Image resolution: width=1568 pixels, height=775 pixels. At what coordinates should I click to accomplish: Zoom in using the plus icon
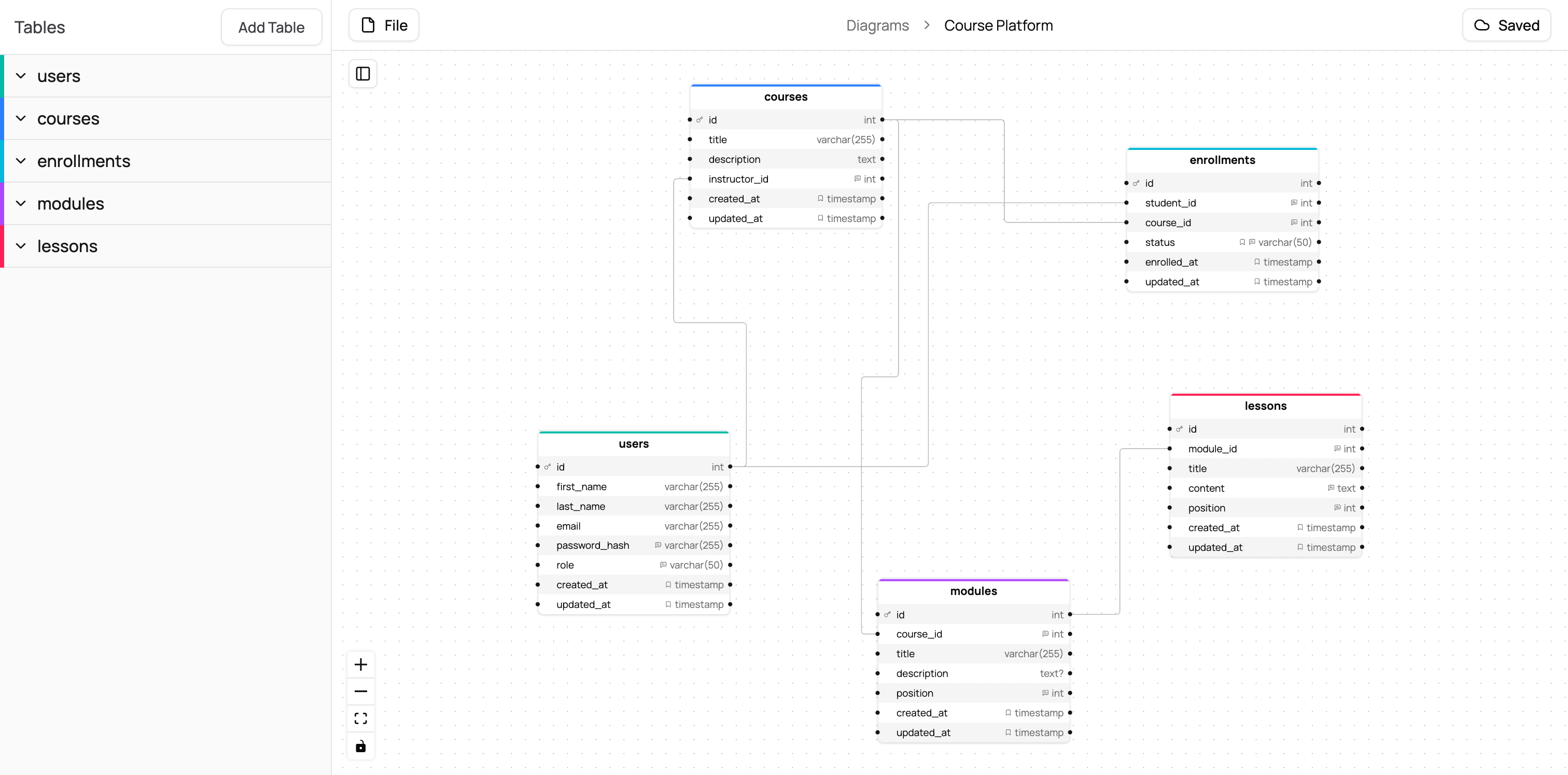[361, 664]
